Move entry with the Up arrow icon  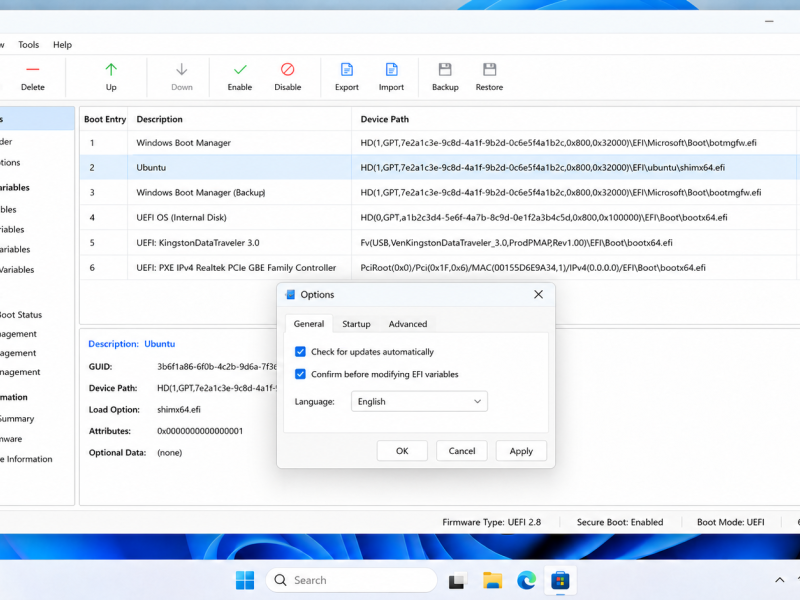pyautogui.click(x=111, y=69)
